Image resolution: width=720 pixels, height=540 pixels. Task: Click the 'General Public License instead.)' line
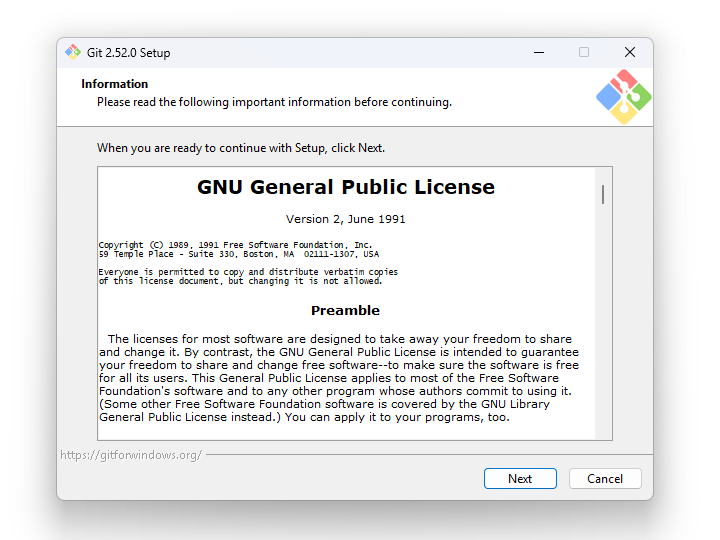(x=304, y=417)
